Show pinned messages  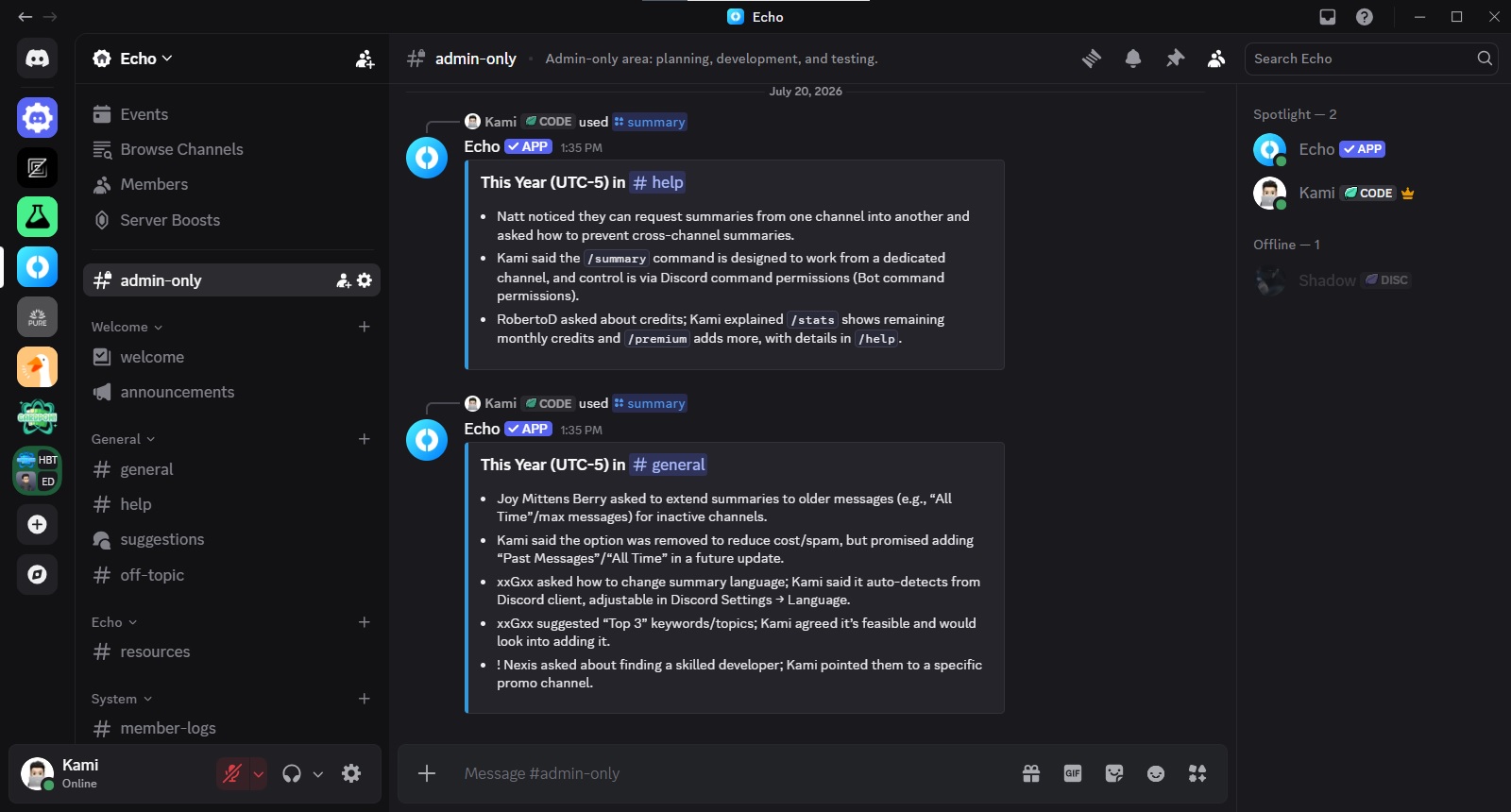point(1175,59)
